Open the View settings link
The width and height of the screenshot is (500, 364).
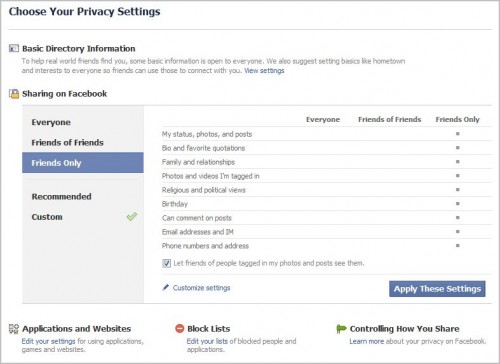click(x=264, y=71)
